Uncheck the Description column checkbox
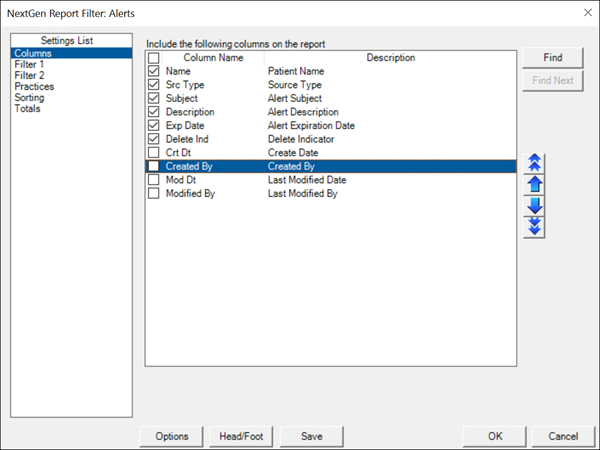Screen dimensions: 600x450 (153, 112)
